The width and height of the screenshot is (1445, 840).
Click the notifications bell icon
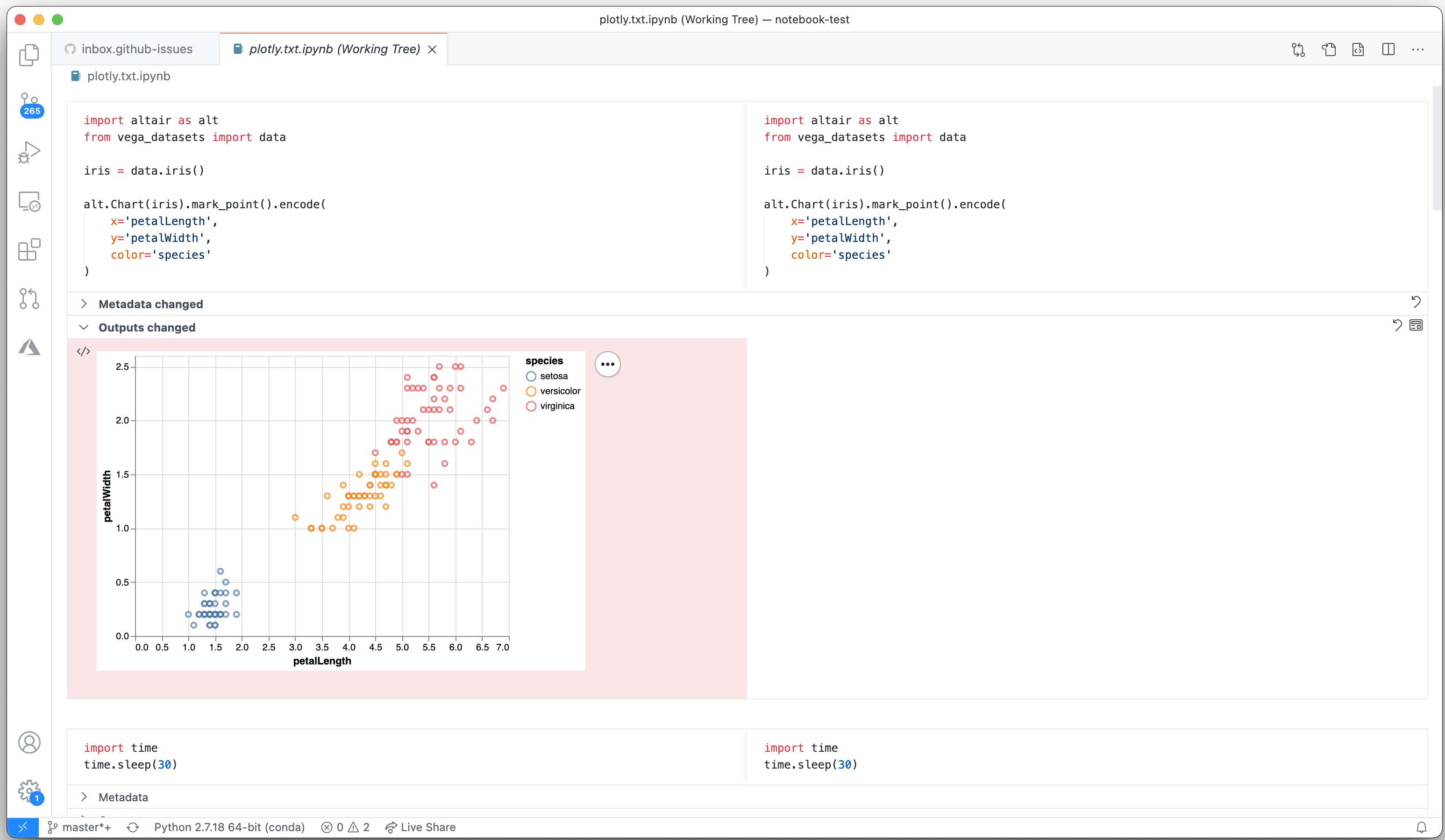(x=1422, y=827)
